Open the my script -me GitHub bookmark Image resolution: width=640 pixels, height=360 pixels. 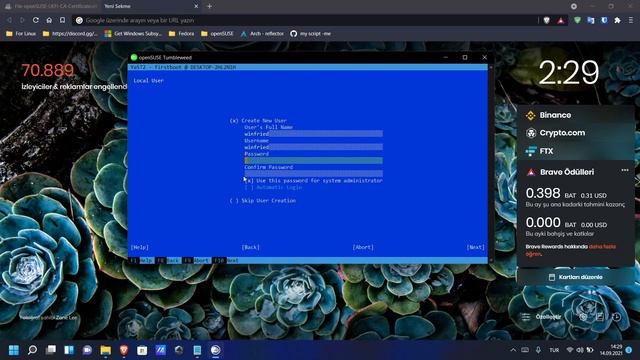pos(311,33)
